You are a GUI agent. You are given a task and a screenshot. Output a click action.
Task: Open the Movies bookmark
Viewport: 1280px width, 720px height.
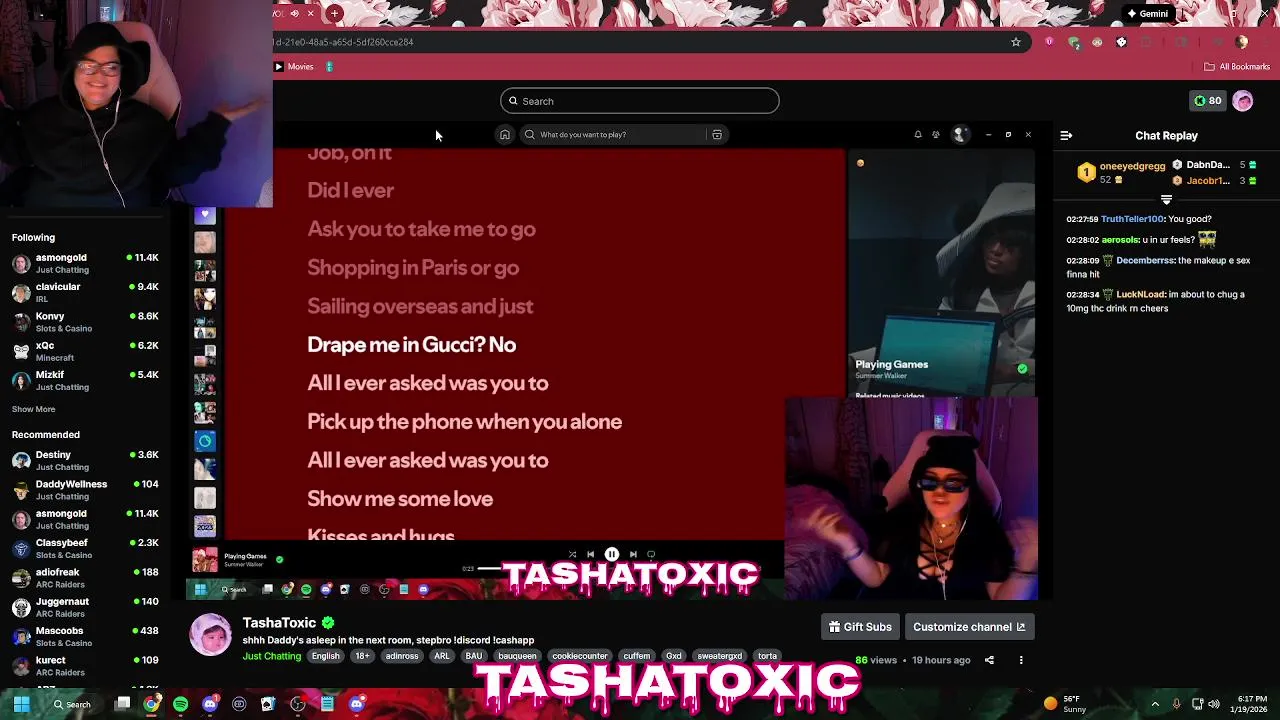294,67
